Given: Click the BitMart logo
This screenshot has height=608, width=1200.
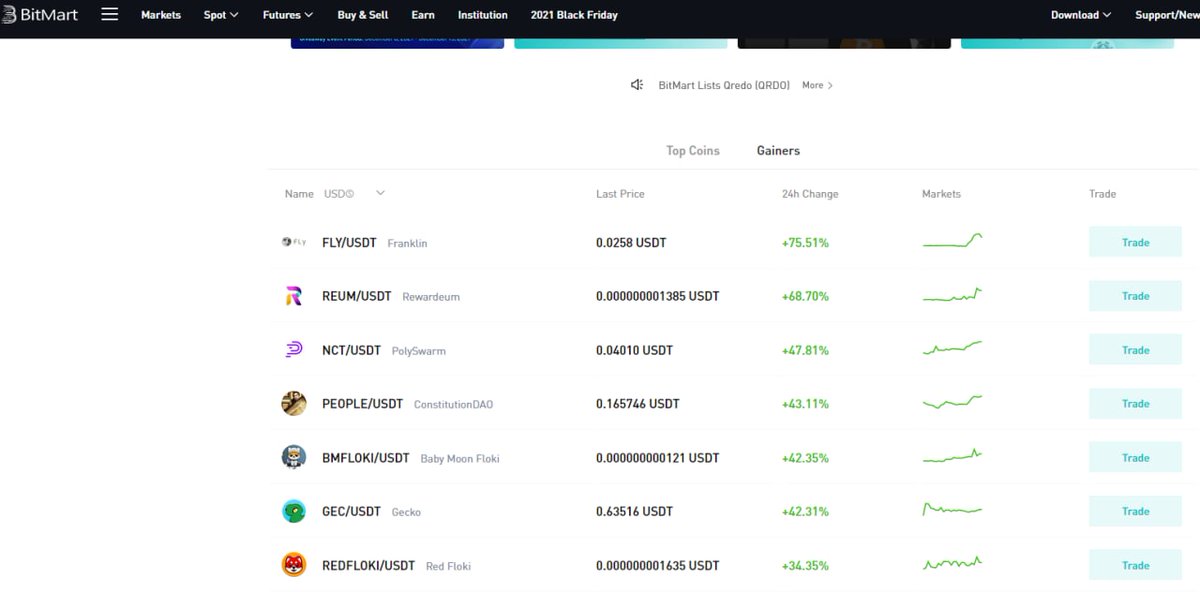Looking at the screenshot, I should tap(39, 15).
